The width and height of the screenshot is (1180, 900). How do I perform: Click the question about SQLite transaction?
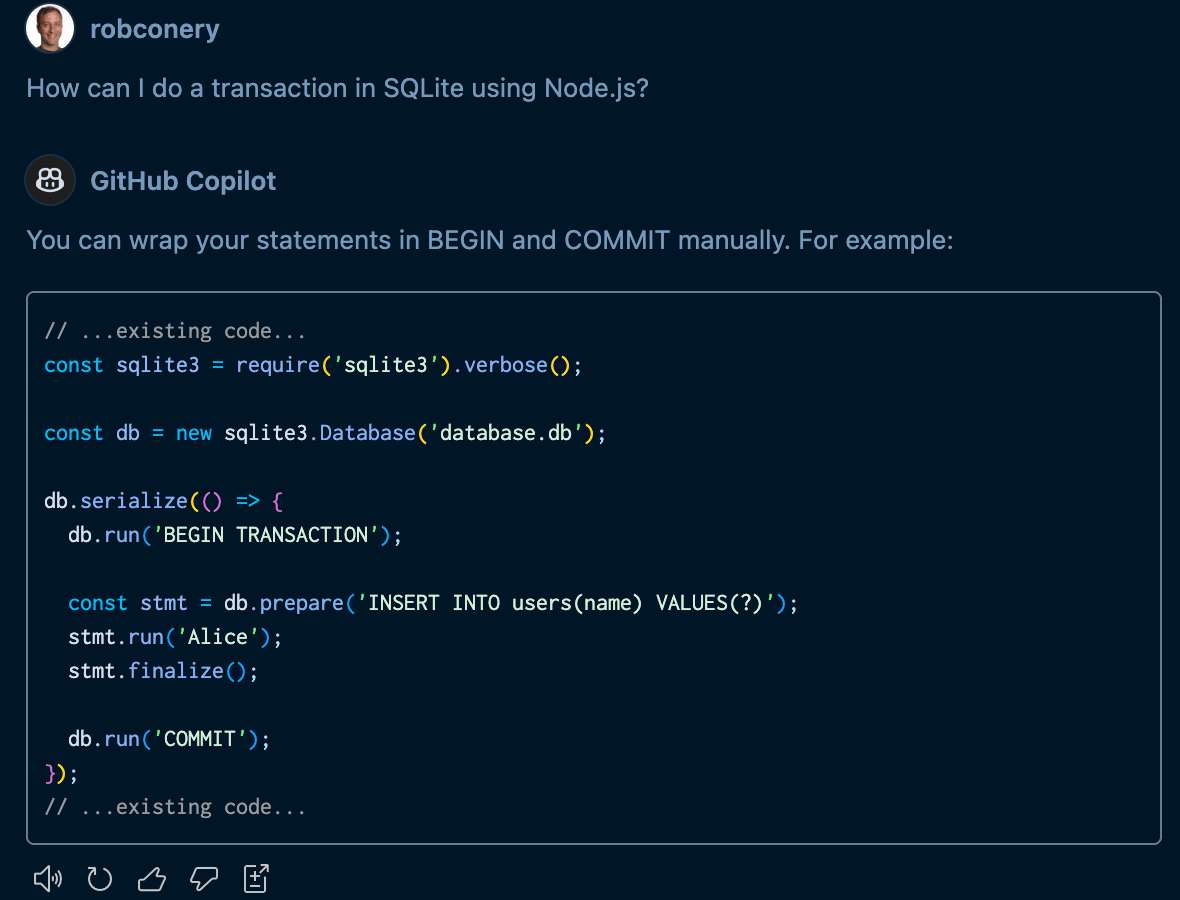(x=337, y=88)
